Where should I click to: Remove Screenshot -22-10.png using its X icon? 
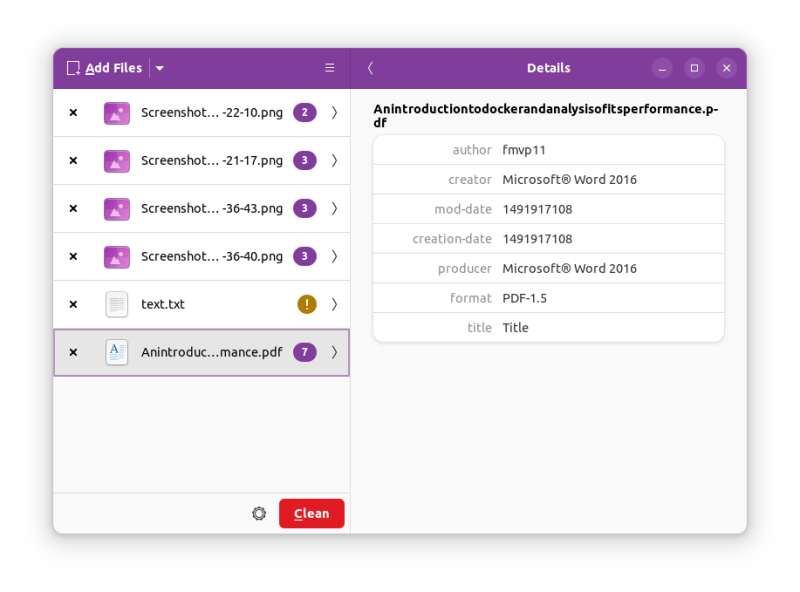tap(73, 113)
